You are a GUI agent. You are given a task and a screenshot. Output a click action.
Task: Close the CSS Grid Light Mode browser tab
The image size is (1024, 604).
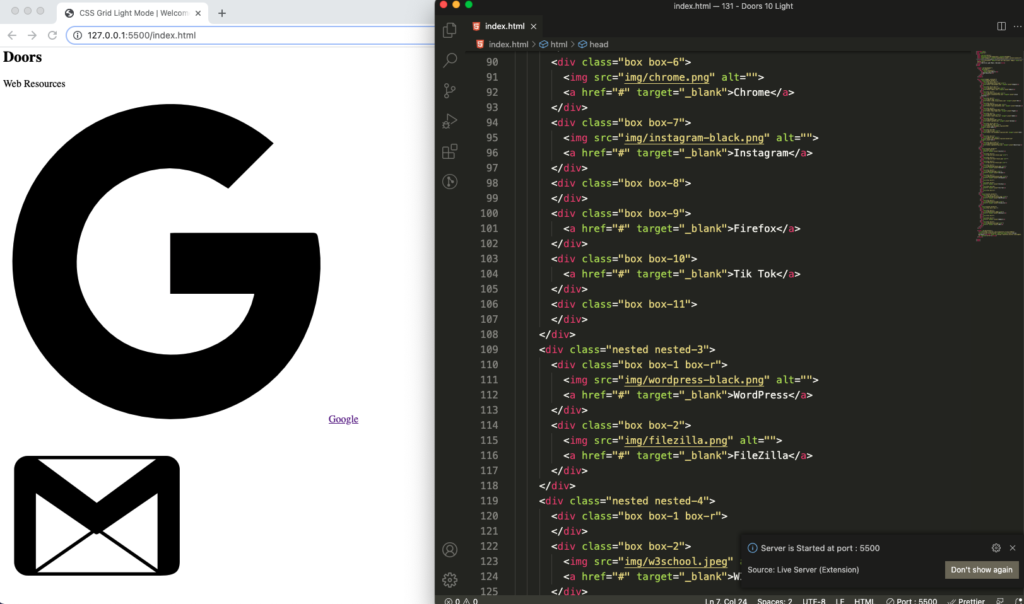[x=198, y=13]
